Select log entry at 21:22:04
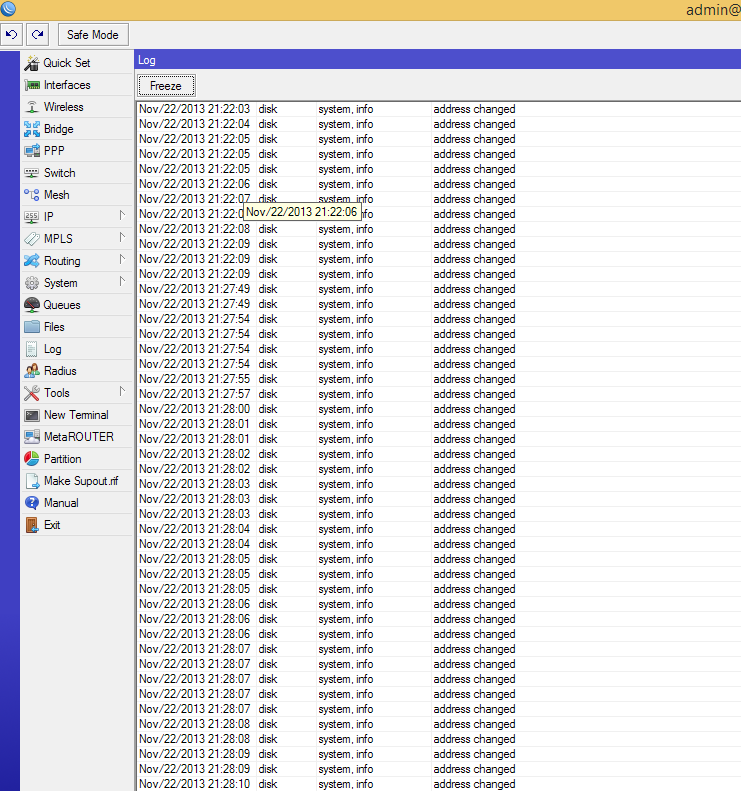Image resolution: width=741 pixels, height=791 pixels. [x=439, y=124]
